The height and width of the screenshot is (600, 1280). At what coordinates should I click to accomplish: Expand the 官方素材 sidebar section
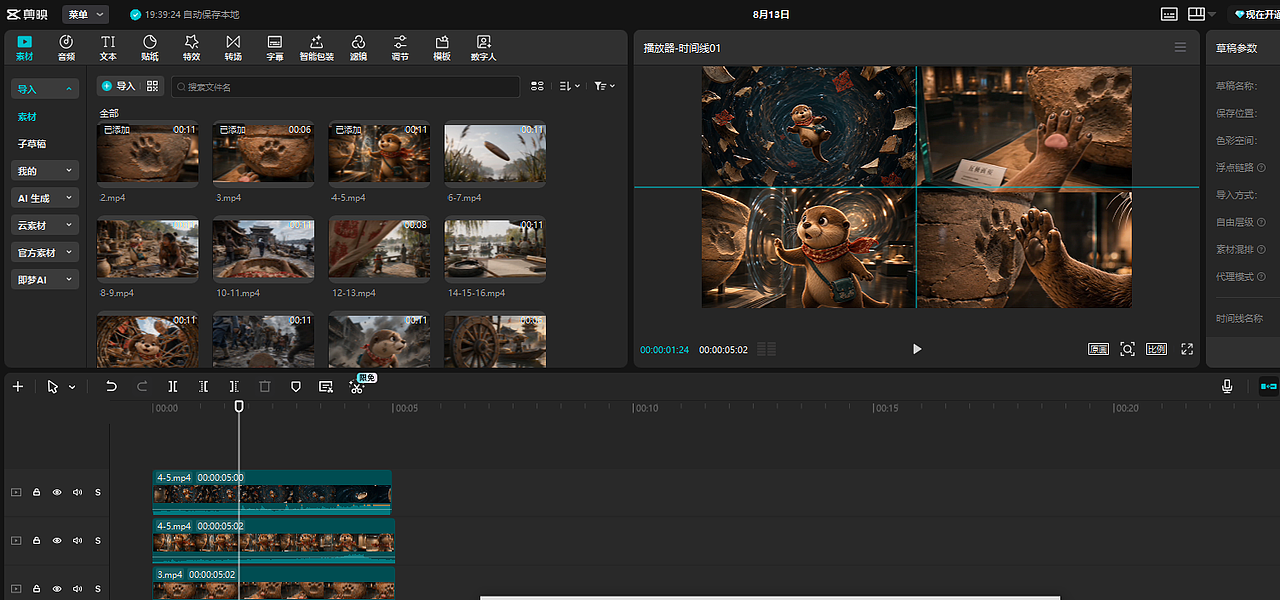(45, 252)
